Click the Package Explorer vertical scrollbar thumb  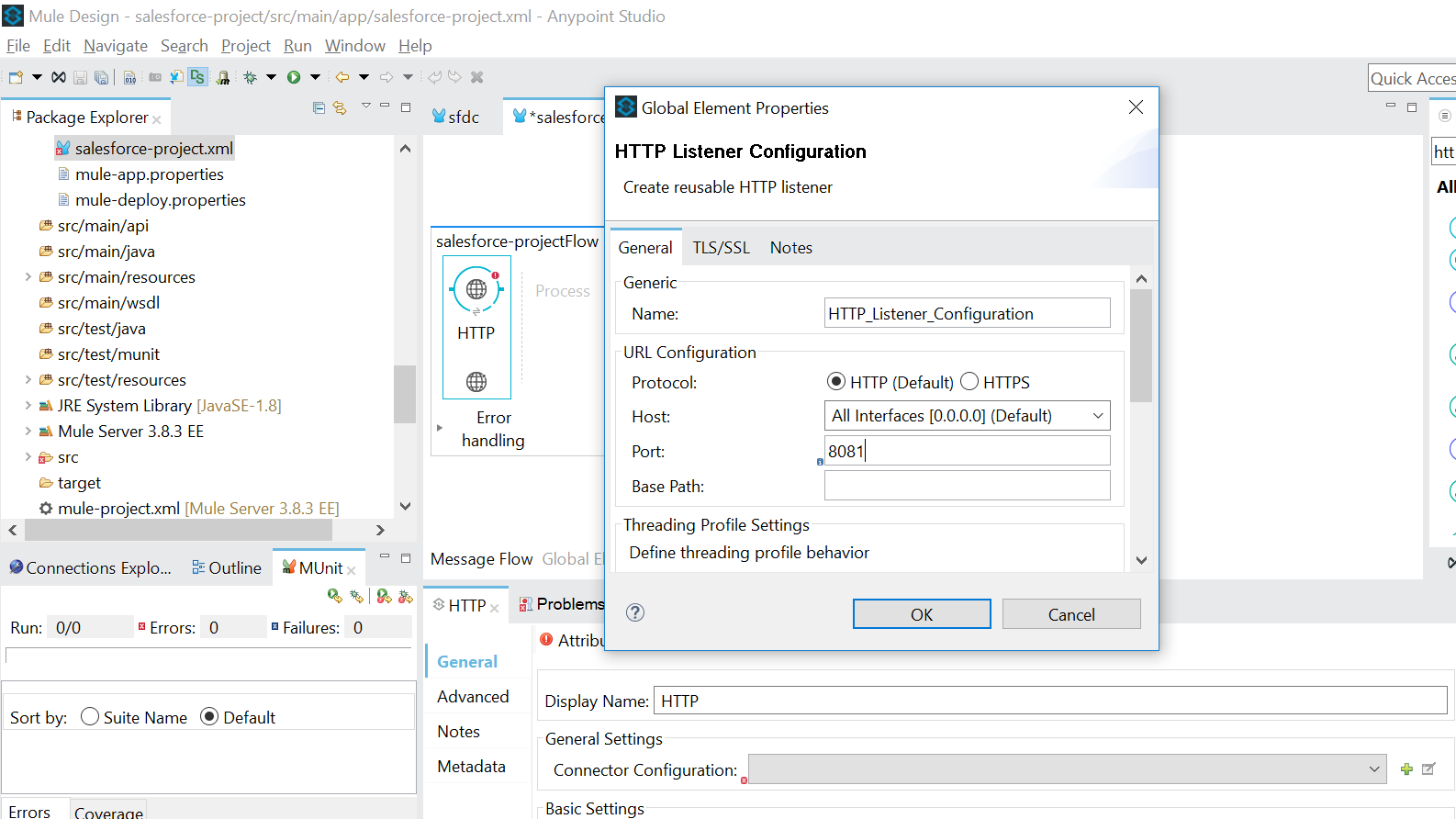[x=405, y=394]
